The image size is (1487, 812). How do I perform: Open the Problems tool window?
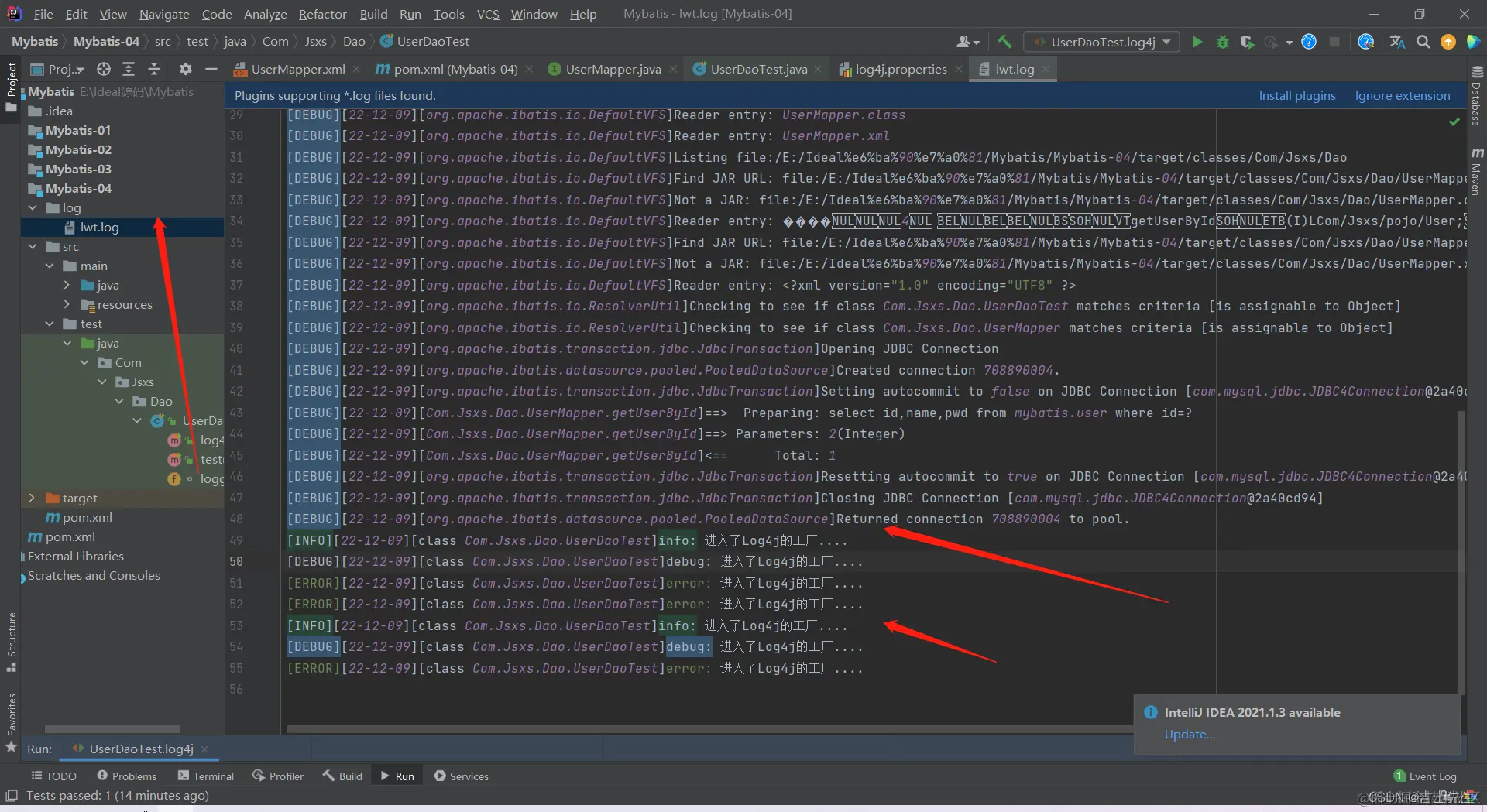(126, 776)
